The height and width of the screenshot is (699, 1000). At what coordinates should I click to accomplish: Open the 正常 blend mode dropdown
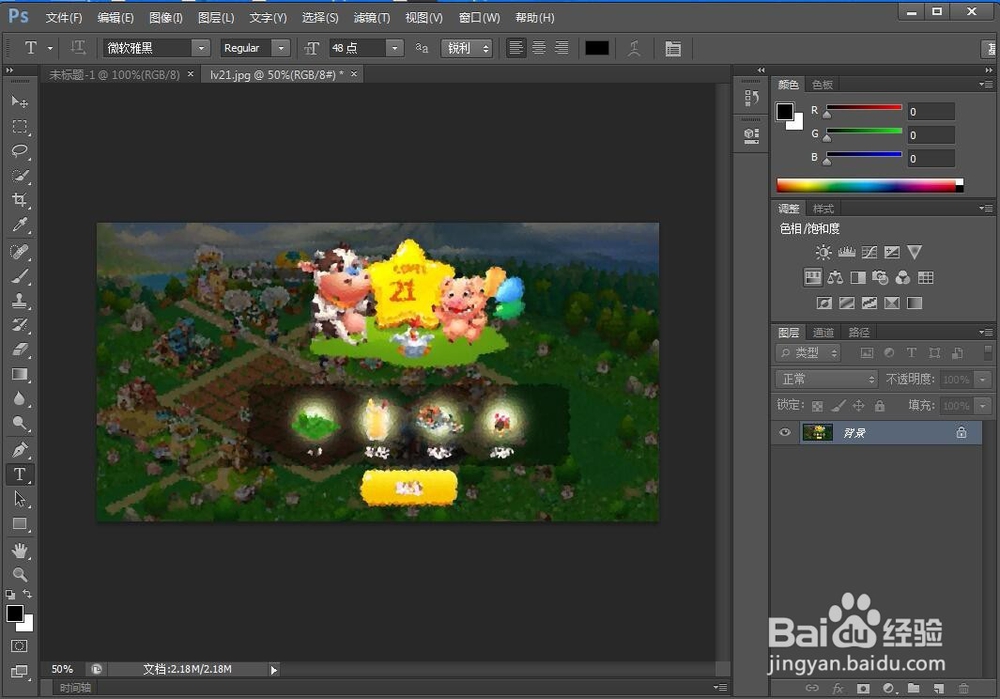click(827, 379)
